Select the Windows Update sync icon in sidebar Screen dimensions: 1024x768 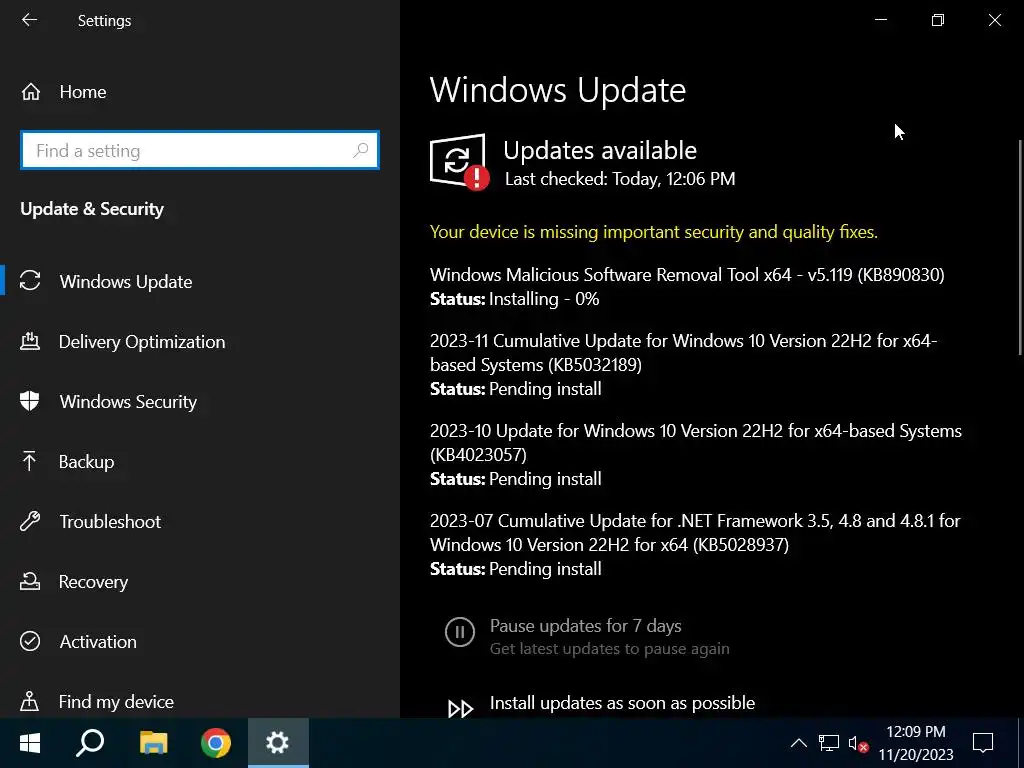tap(30, 281)
